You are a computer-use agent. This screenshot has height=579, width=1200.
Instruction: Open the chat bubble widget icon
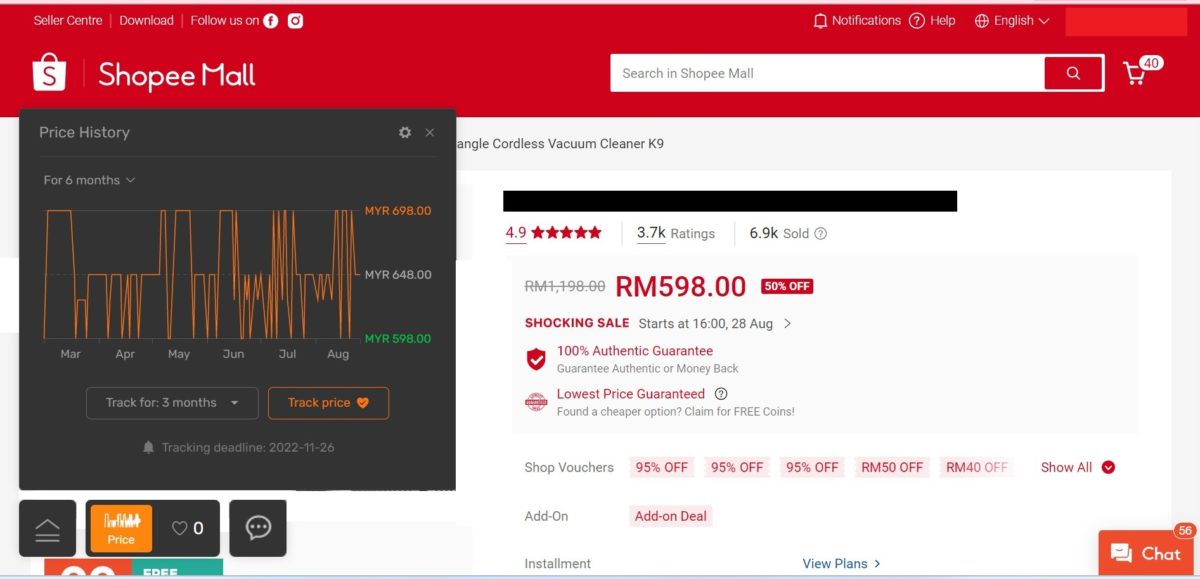(258, 528)
